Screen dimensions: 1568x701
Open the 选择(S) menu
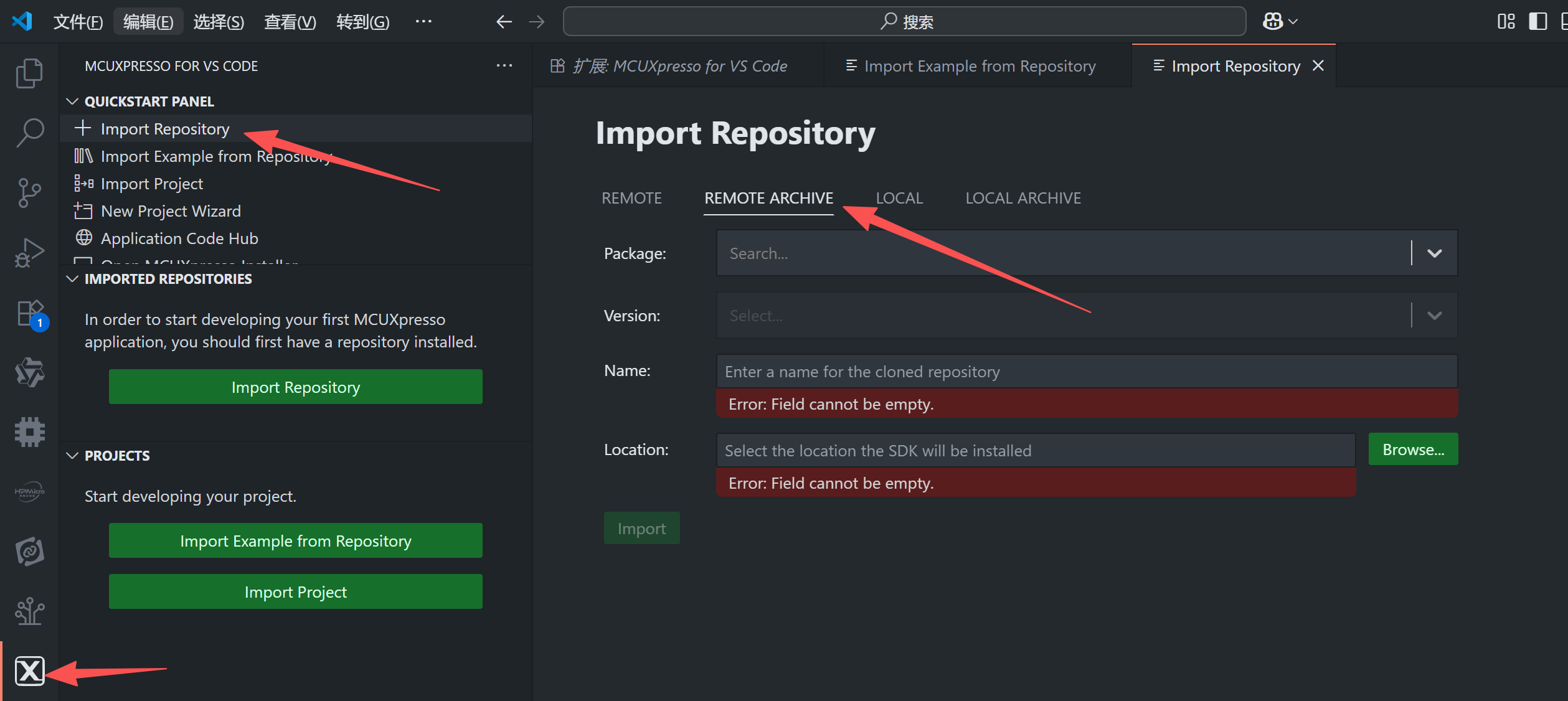point(219,22)
